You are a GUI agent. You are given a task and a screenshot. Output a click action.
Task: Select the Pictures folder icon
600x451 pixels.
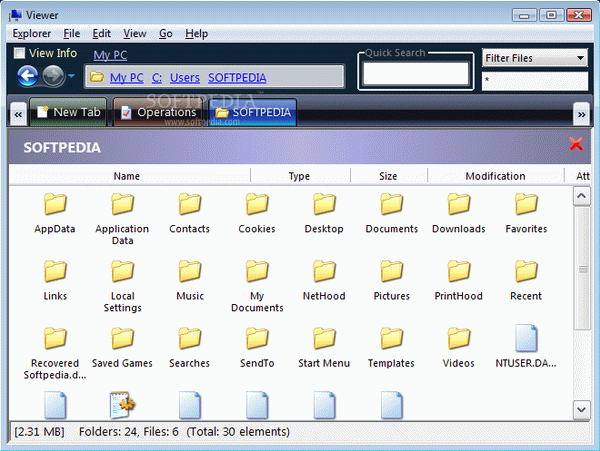coord(391,271)
